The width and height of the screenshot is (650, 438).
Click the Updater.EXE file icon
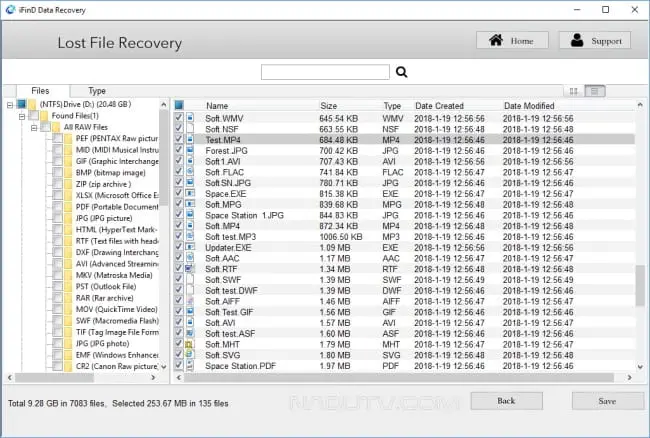190,247
